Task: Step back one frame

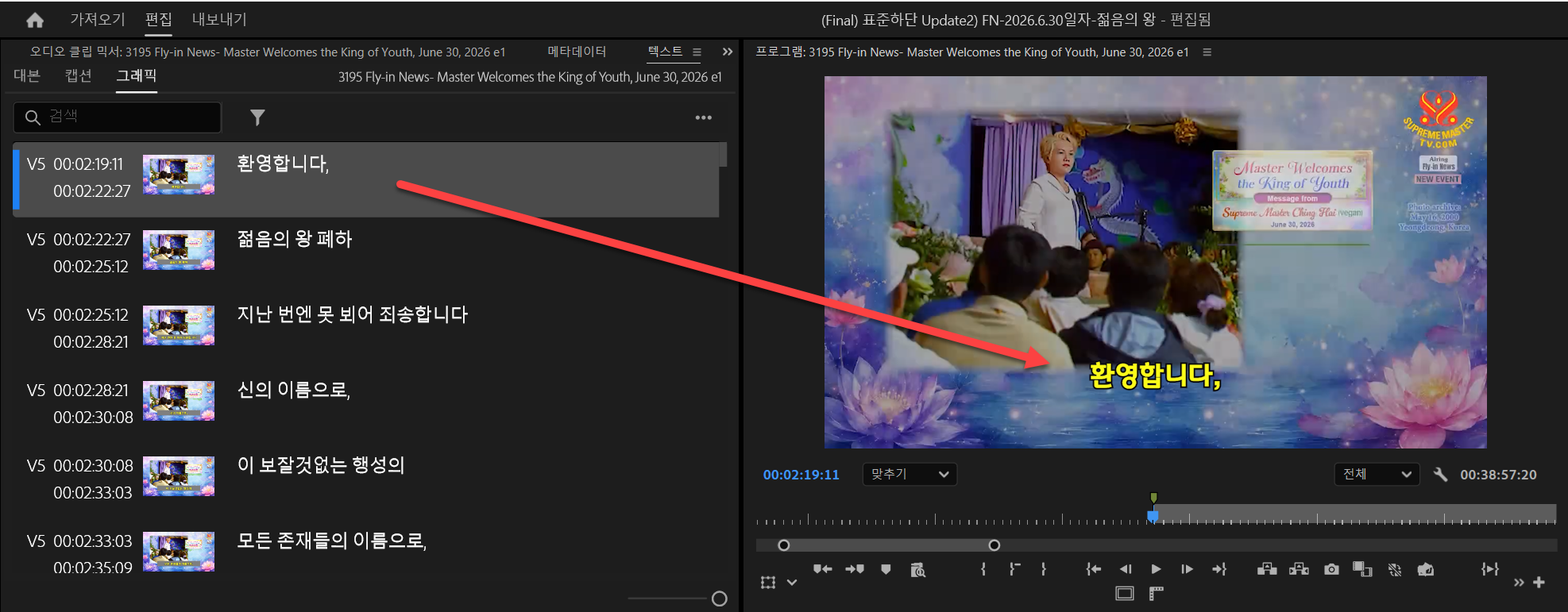Action: coord(1126,569)
